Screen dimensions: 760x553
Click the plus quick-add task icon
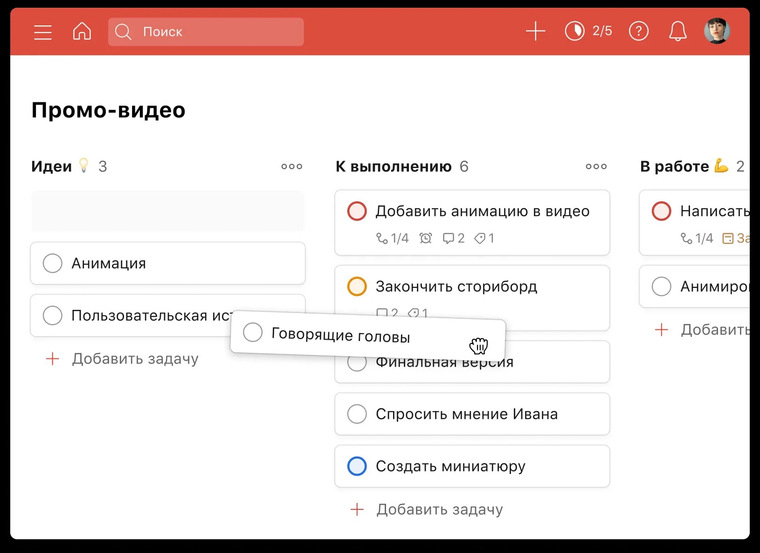(x=536, y=32)
